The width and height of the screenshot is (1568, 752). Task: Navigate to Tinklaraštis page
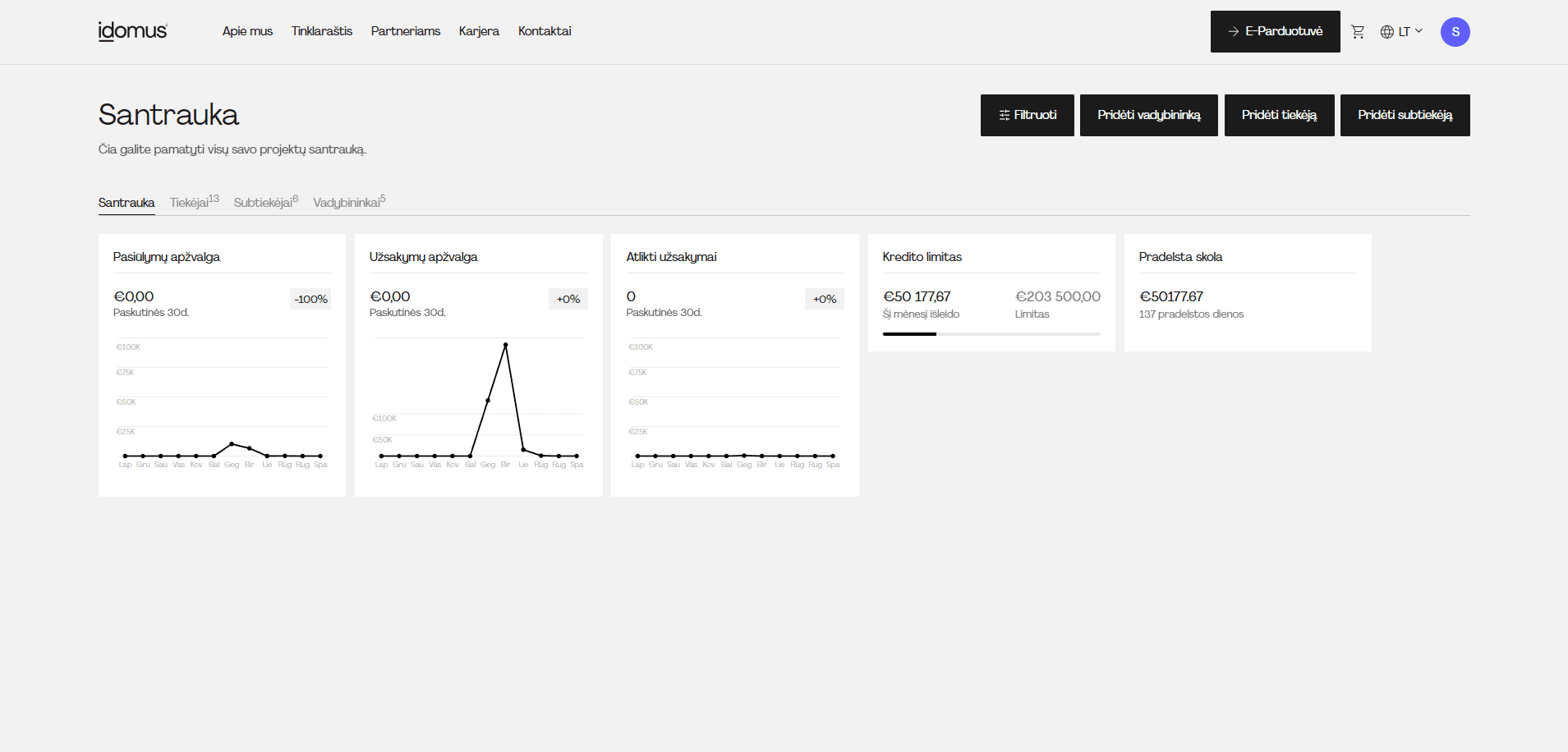tap(322, 31)
